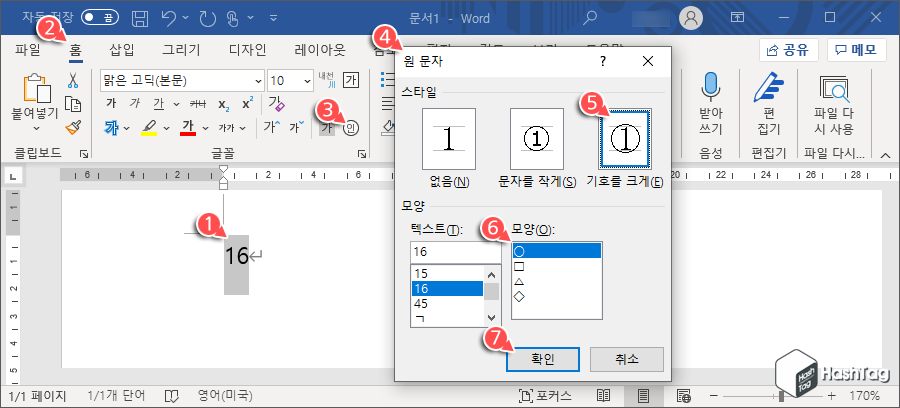Open the Draw tab
This screenshot has width=900, height=408.
click(x=181, y=50)
